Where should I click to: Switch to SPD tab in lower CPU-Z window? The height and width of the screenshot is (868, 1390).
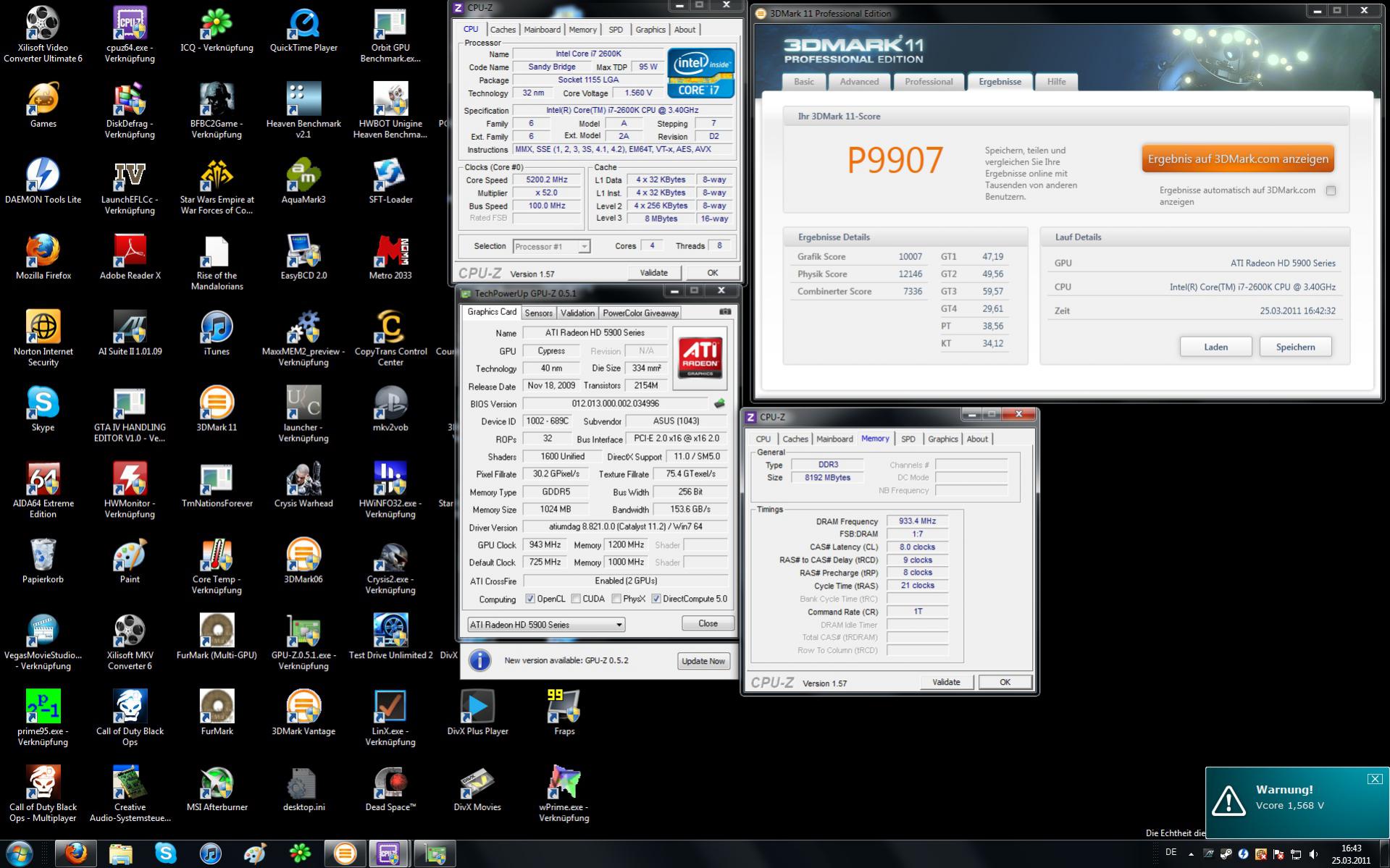click(908, 439)
